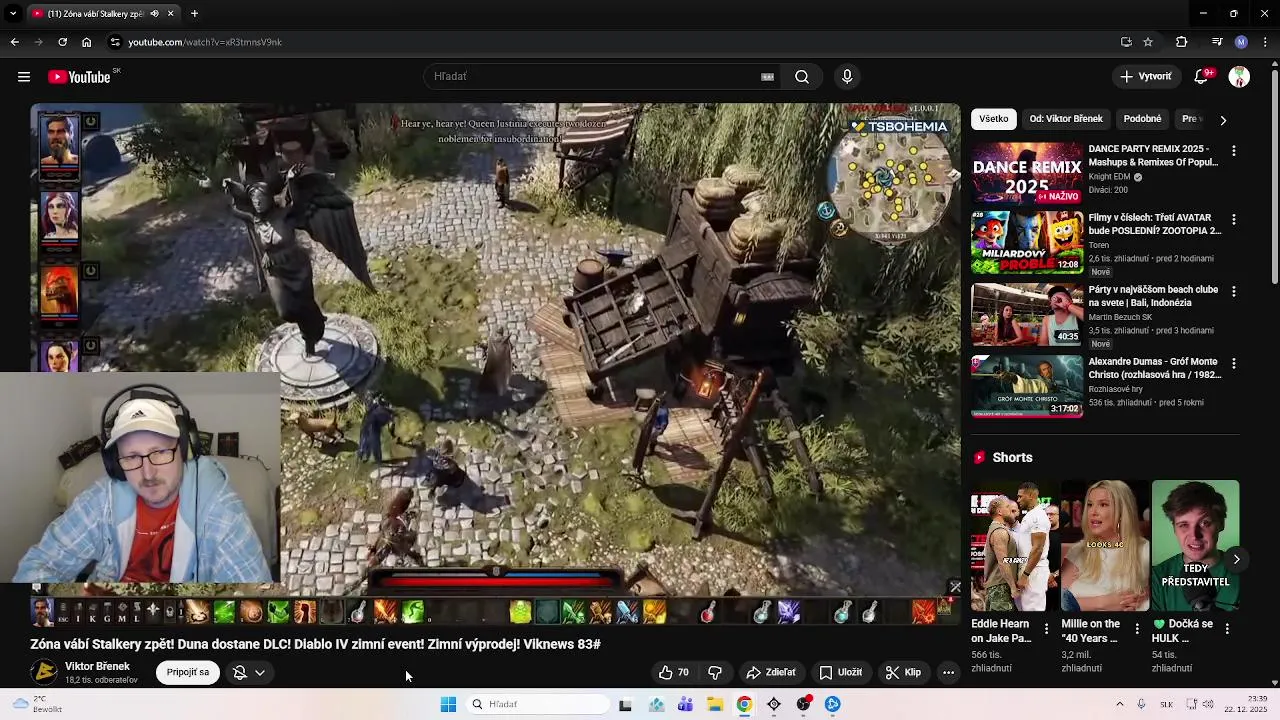
Task: Click the Klip clip button
Action: point(903,673)
